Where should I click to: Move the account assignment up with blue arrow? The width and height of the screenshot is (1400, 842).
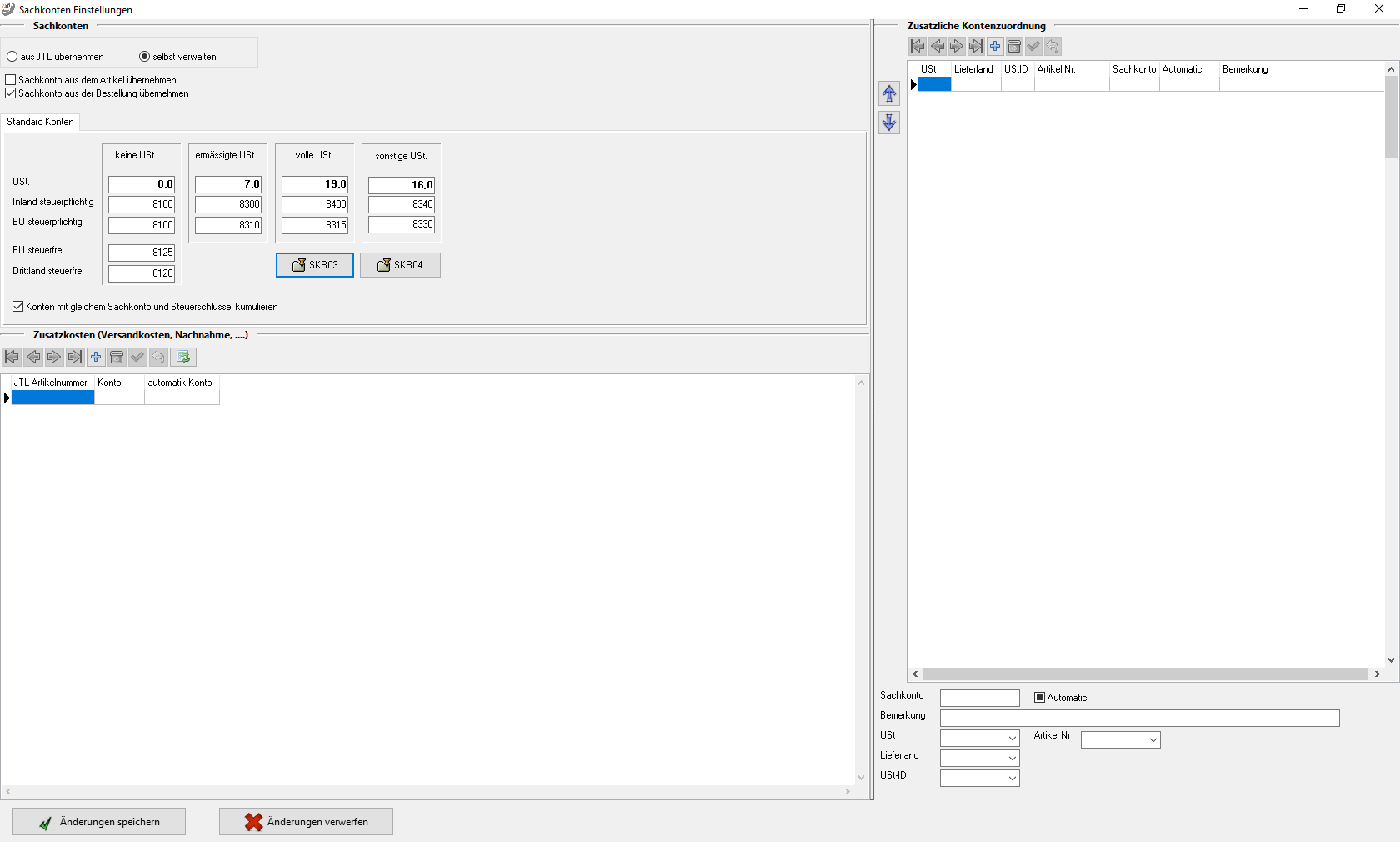click(889, 93)
